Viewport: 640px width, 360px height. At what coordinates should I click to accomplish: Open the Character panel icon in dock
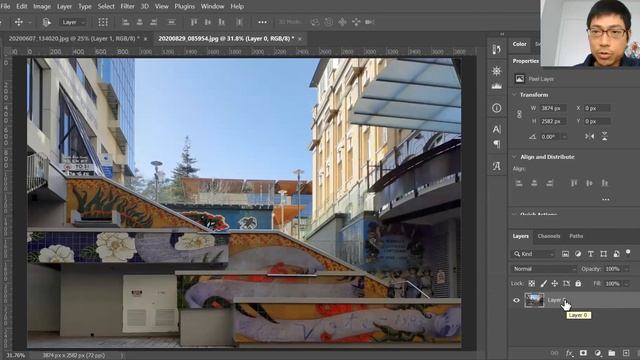tap(496, 129)
